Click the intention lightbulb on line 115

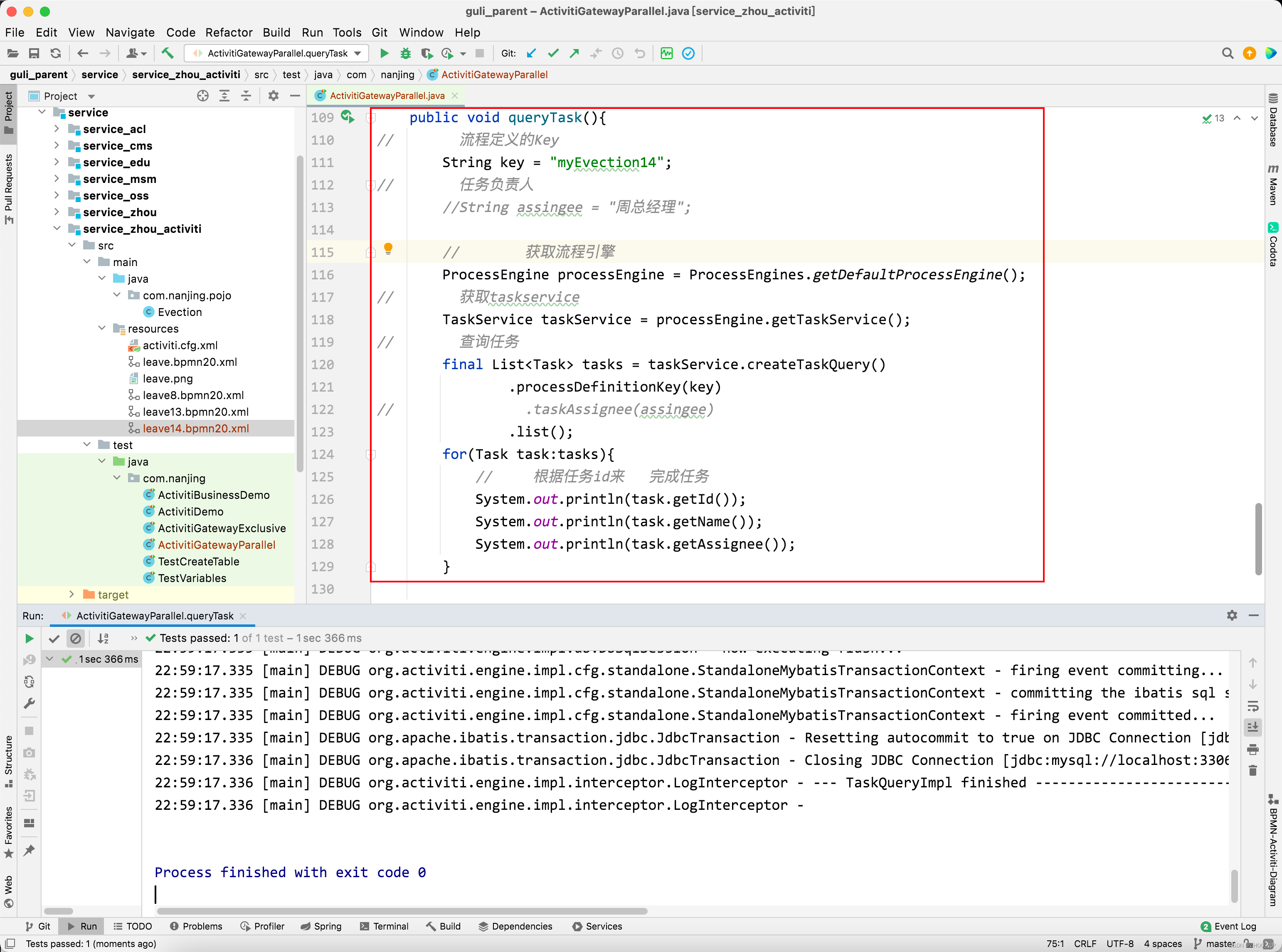click(388, 249)
